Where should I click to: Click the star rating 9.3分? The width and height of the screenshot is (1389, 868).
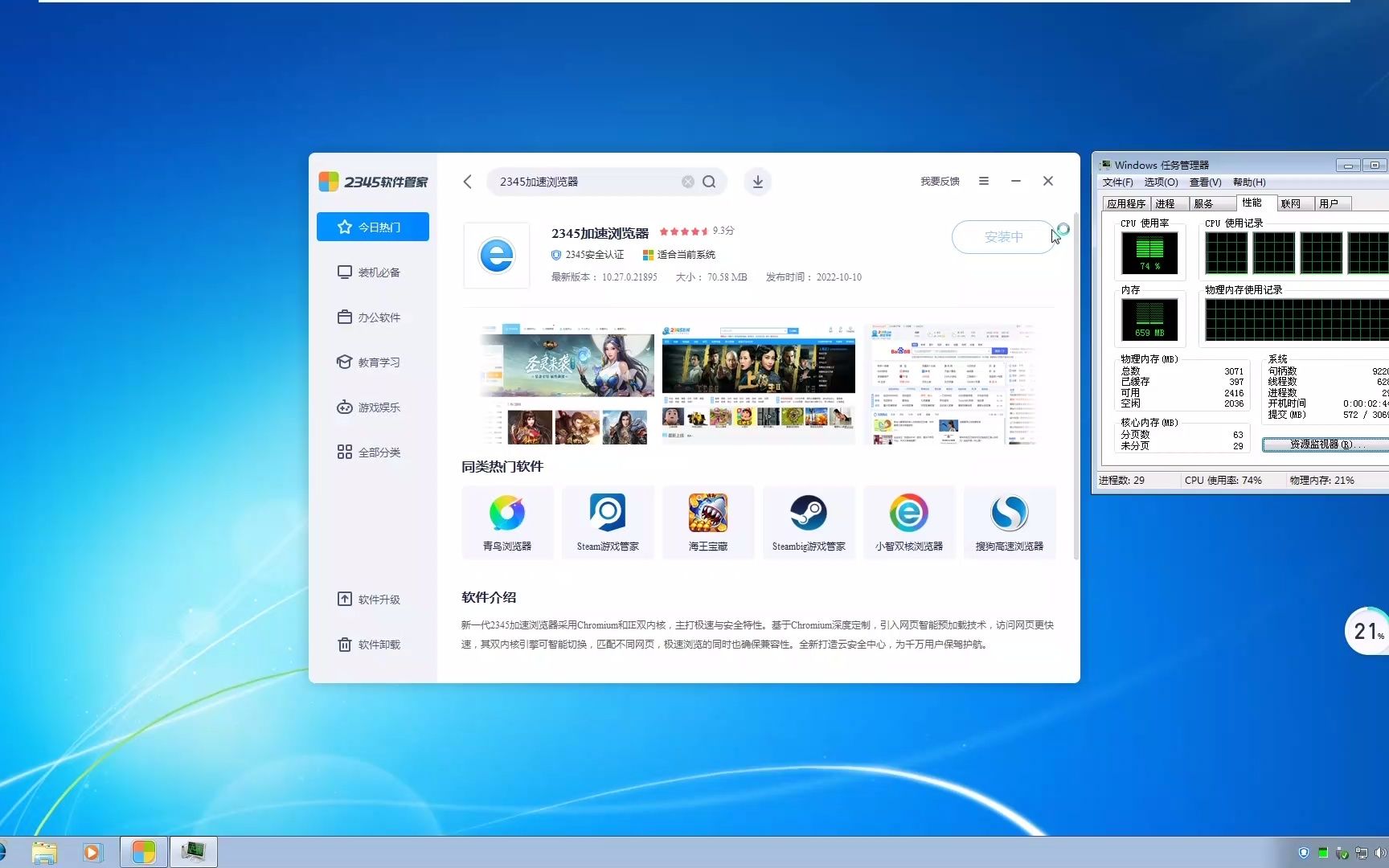[696, 231]
